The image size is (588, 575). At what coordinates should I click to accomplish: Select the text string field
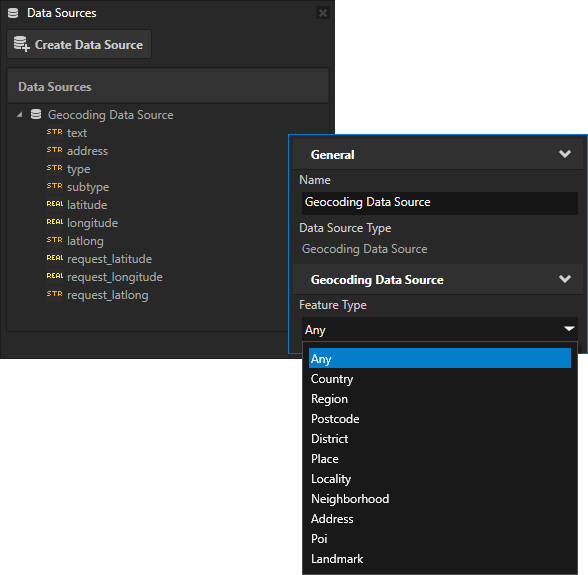(x=77, y=133)
